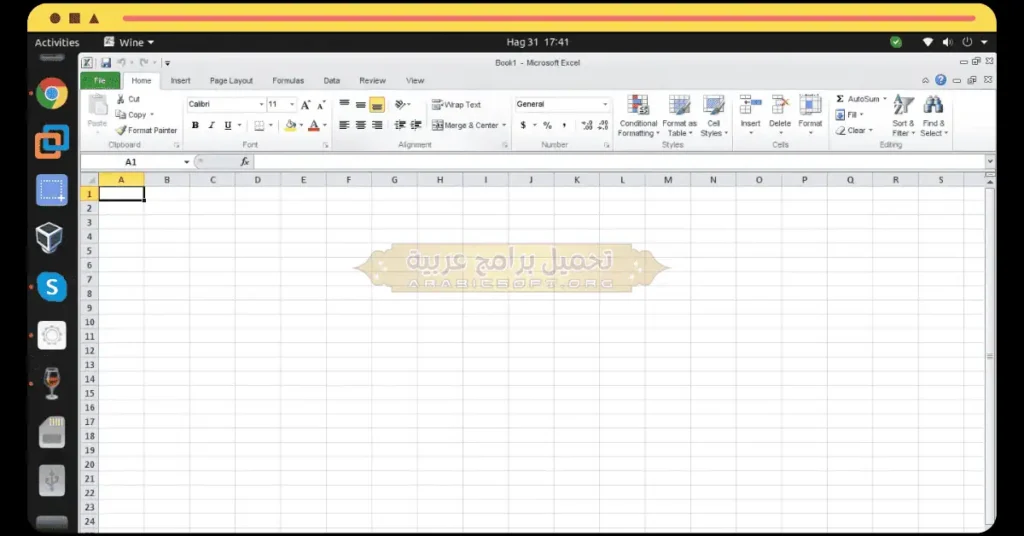This screenshot has height=536, width=1024.
Task: Open Format as Table gallery
Action: pyautogui.click(x=679, y=116)
